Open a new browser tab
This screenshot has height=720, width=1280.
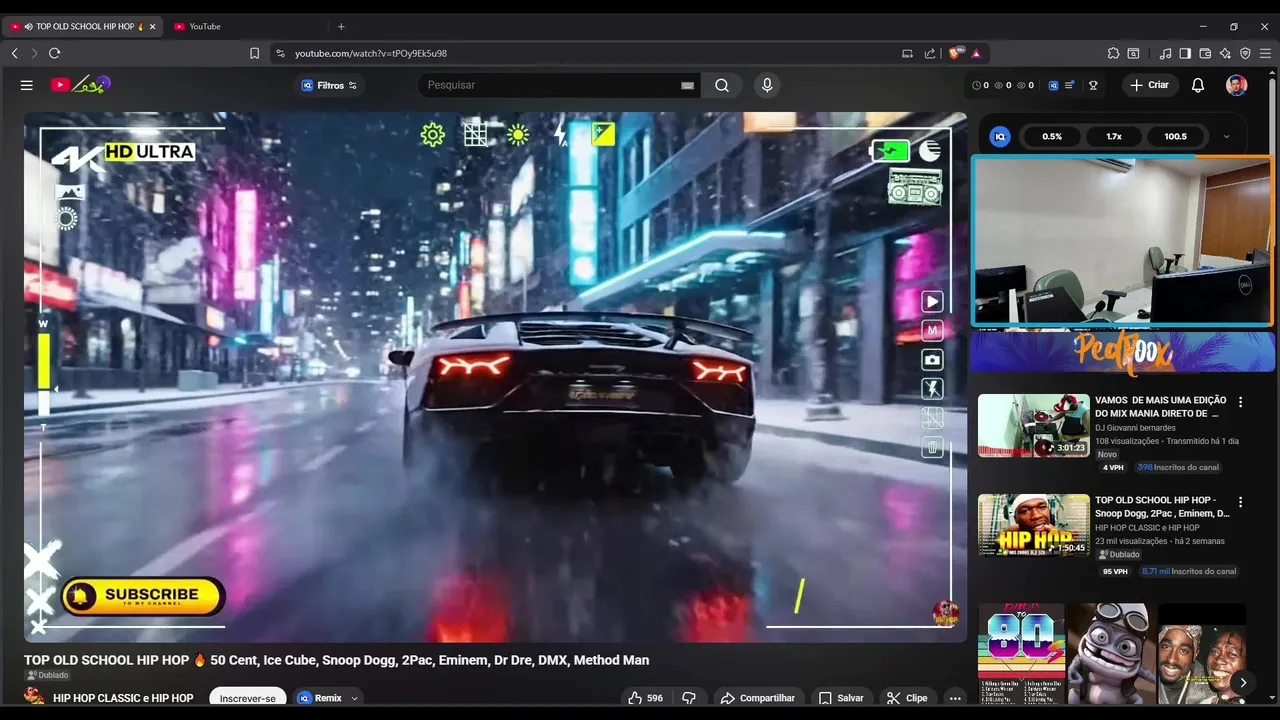coord(341,26)
